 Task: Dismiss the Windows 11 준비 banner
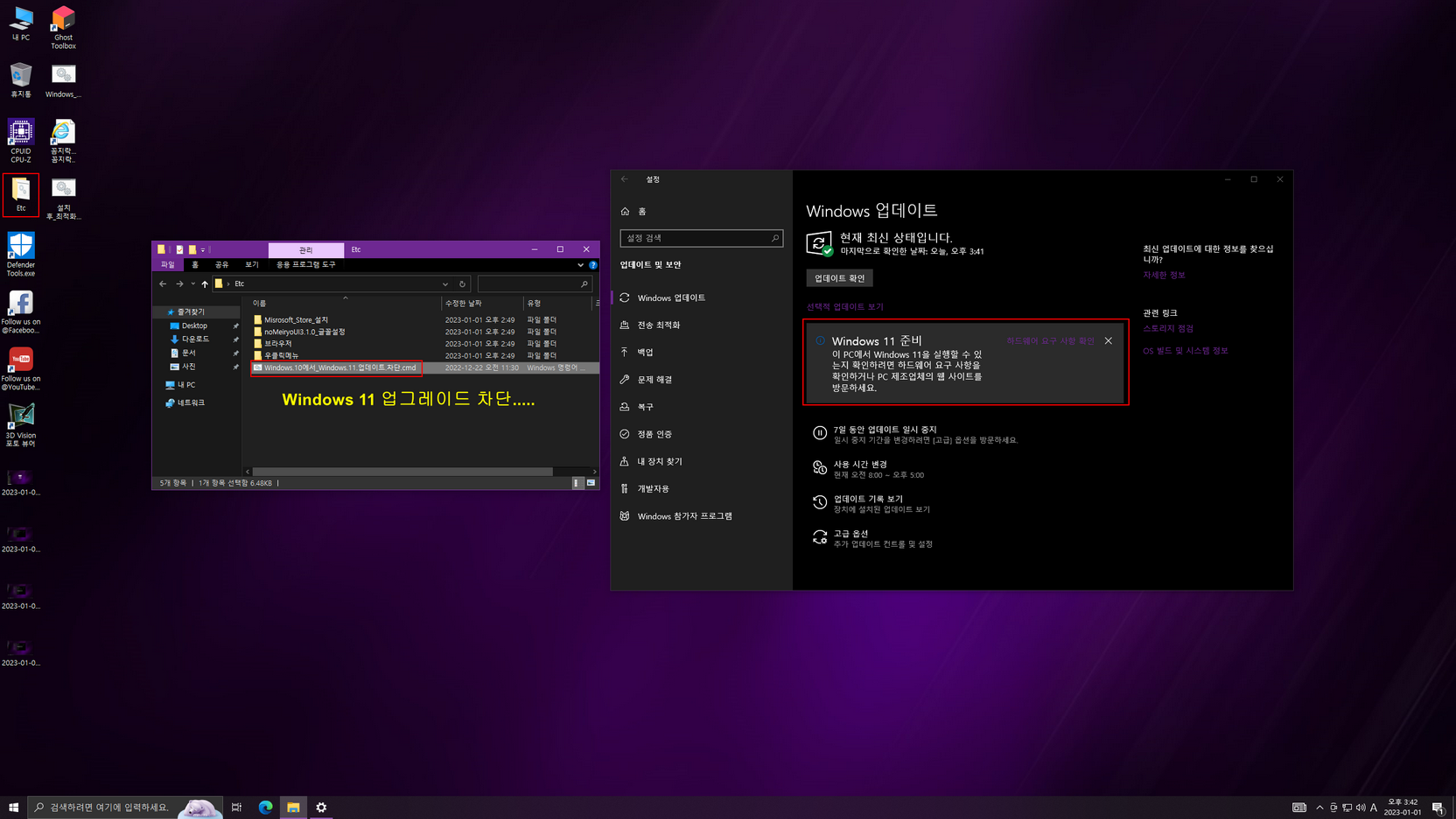tap(1109, 341)
